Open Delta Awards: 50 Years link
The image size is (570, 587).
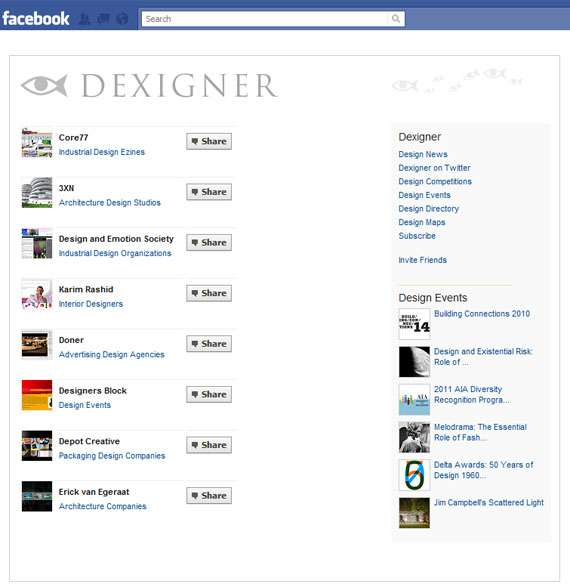point(484,470)
